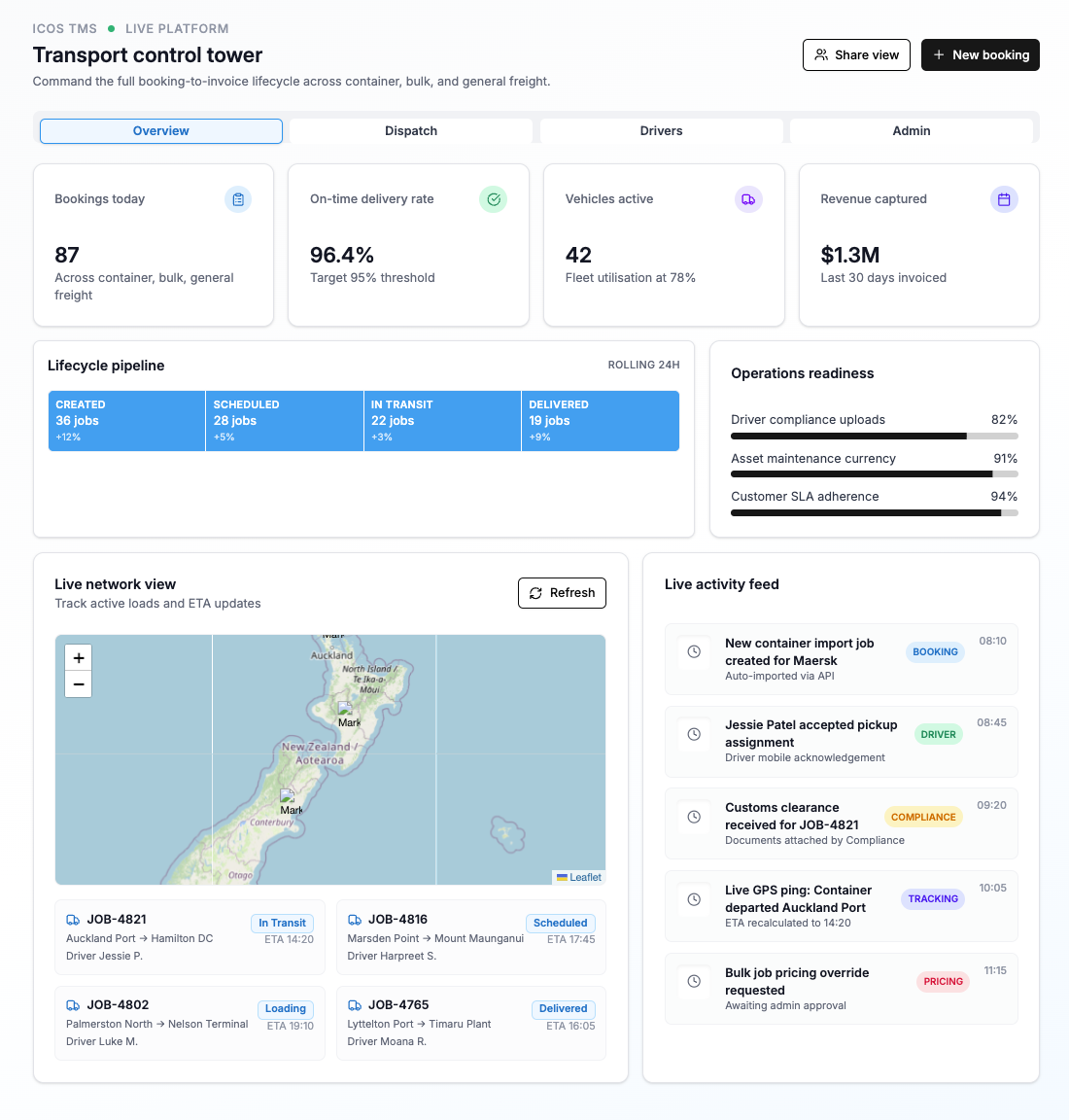The width and height of the screenshot is (1069, 1120).
Task: Click clock icon on Bulk job pricing entry
Action: coord(694,981)
